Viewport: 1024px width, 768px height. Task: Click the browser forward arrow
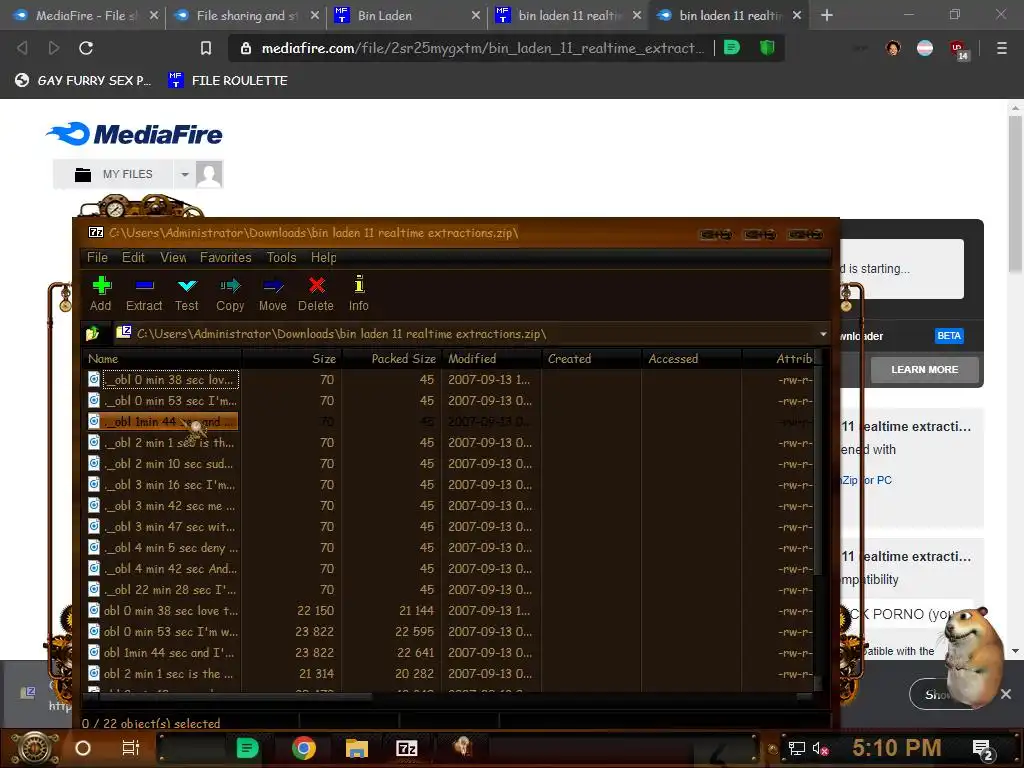54,48
